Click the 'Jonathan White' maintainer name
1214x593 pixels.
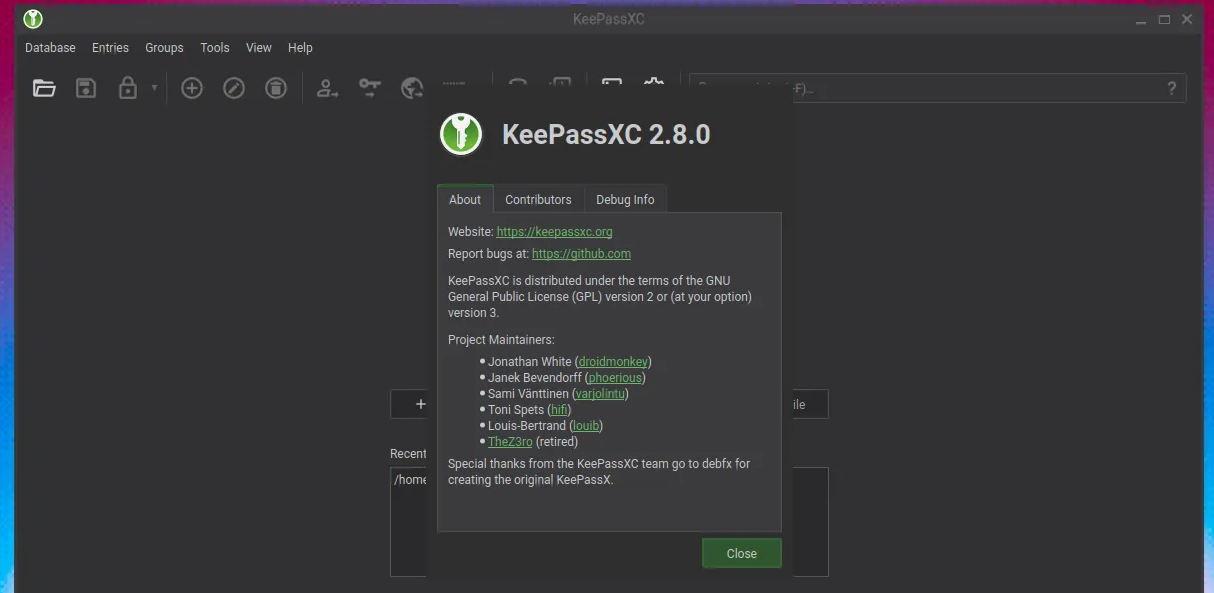click(x=530, y=361)
